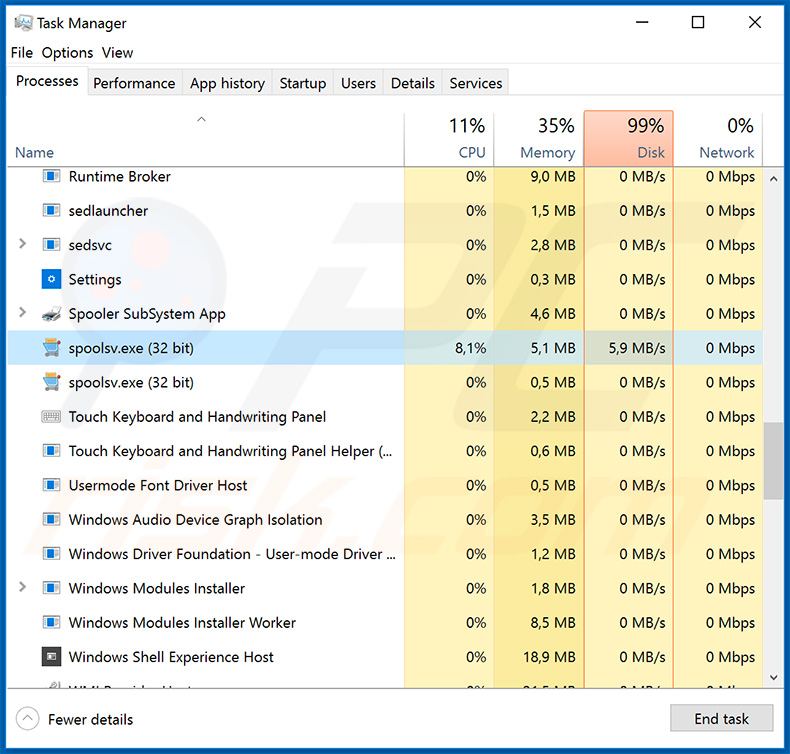Sort by the Network column header
This screenshot has width=790, height=754.
click(718, 138)
